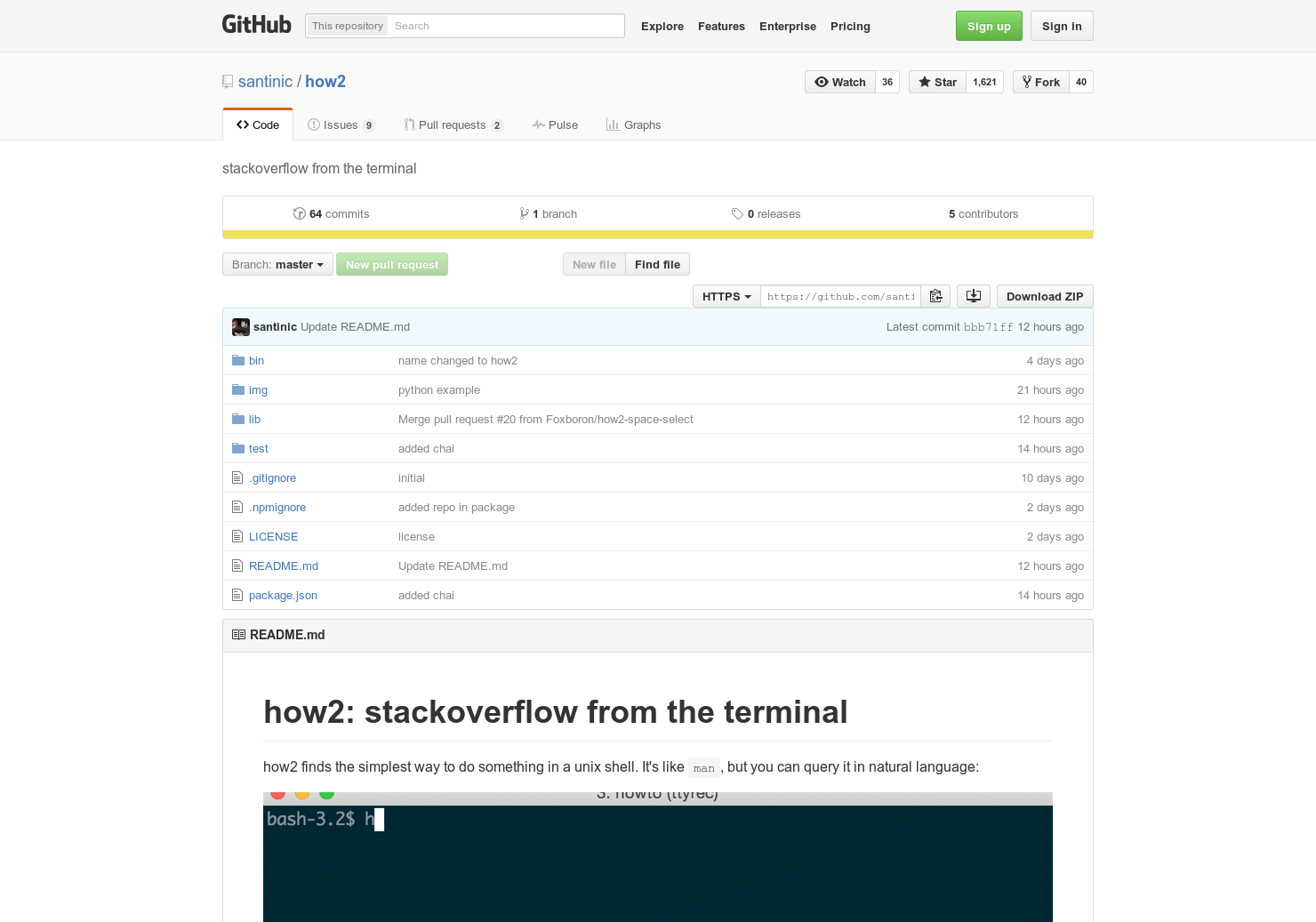Click 'python example' commit message
Screen dimensions: 1316x922
[439, 389]
